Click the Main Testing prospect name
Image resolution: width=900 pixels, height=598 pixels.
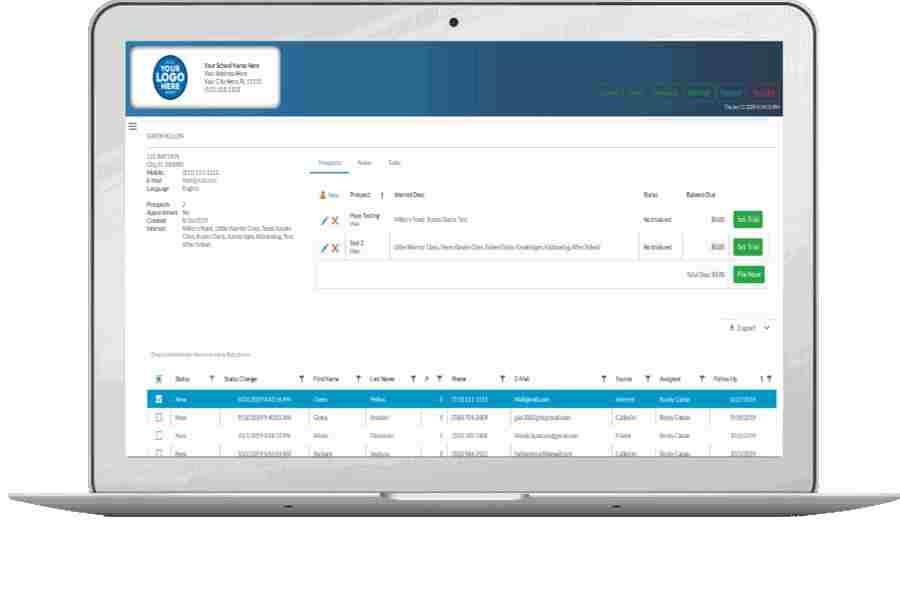364,216
